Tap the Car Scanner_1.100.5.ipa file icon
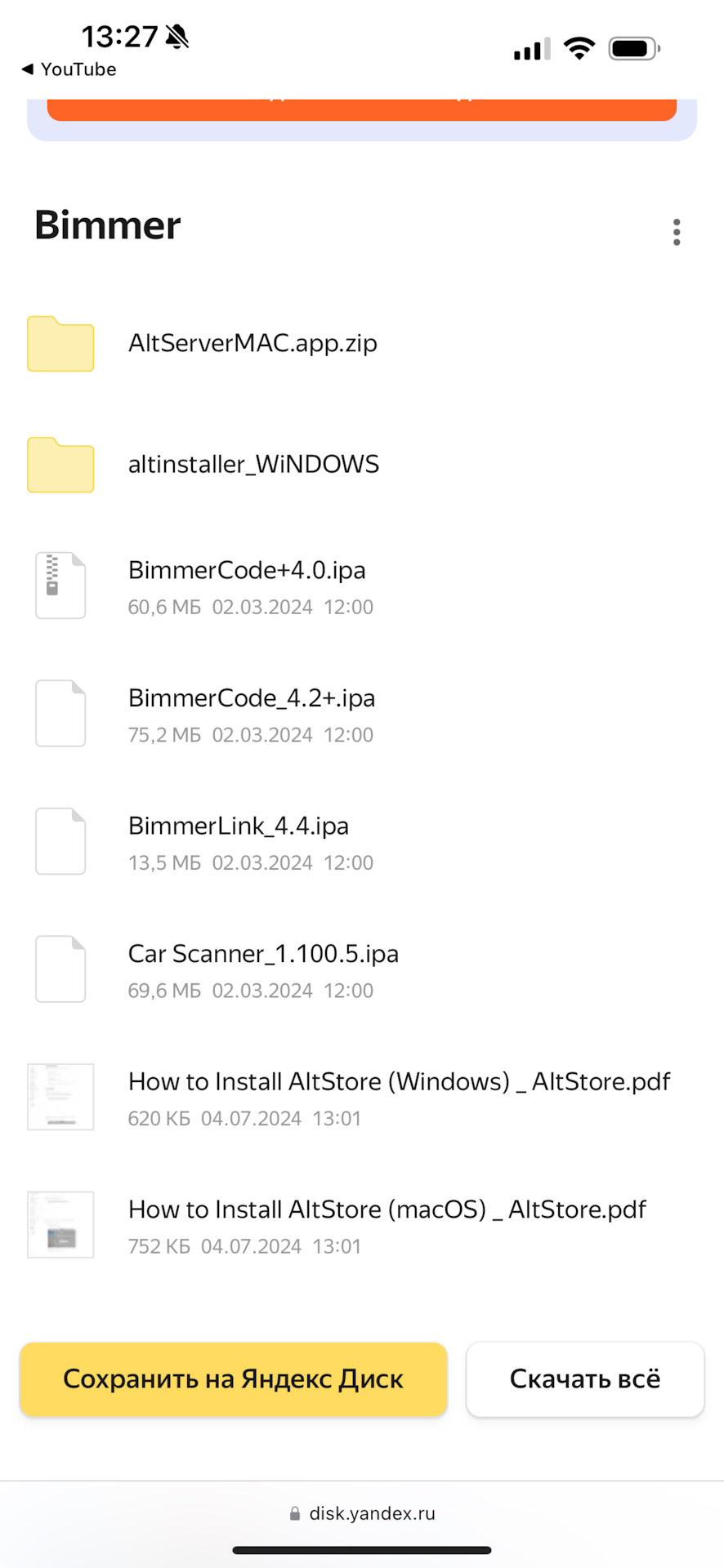Image resolution: width=724 pixels, height=1568 pixels. 60,969
